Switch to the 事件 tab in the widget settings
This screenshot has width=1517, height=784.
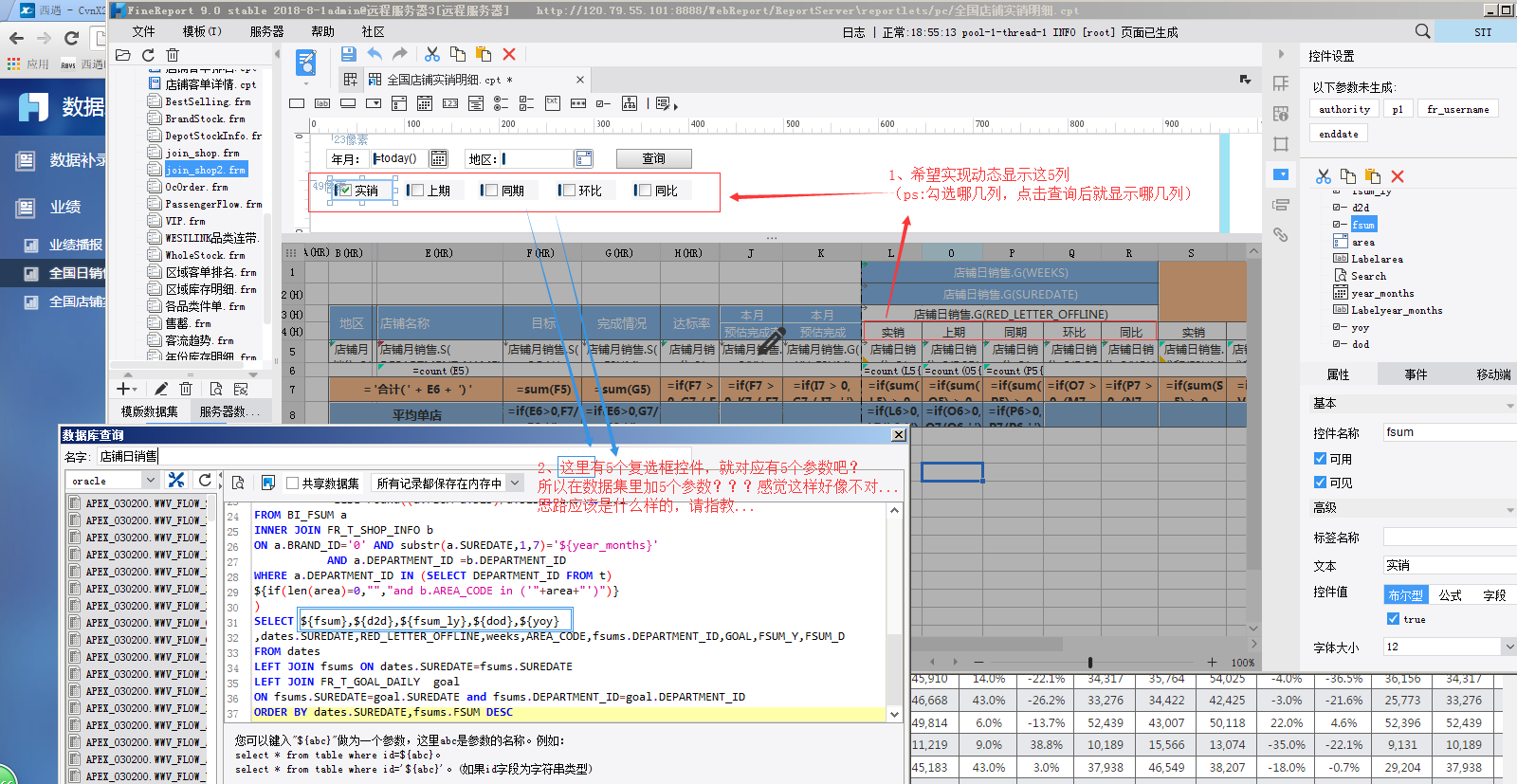coord(1416,374)
